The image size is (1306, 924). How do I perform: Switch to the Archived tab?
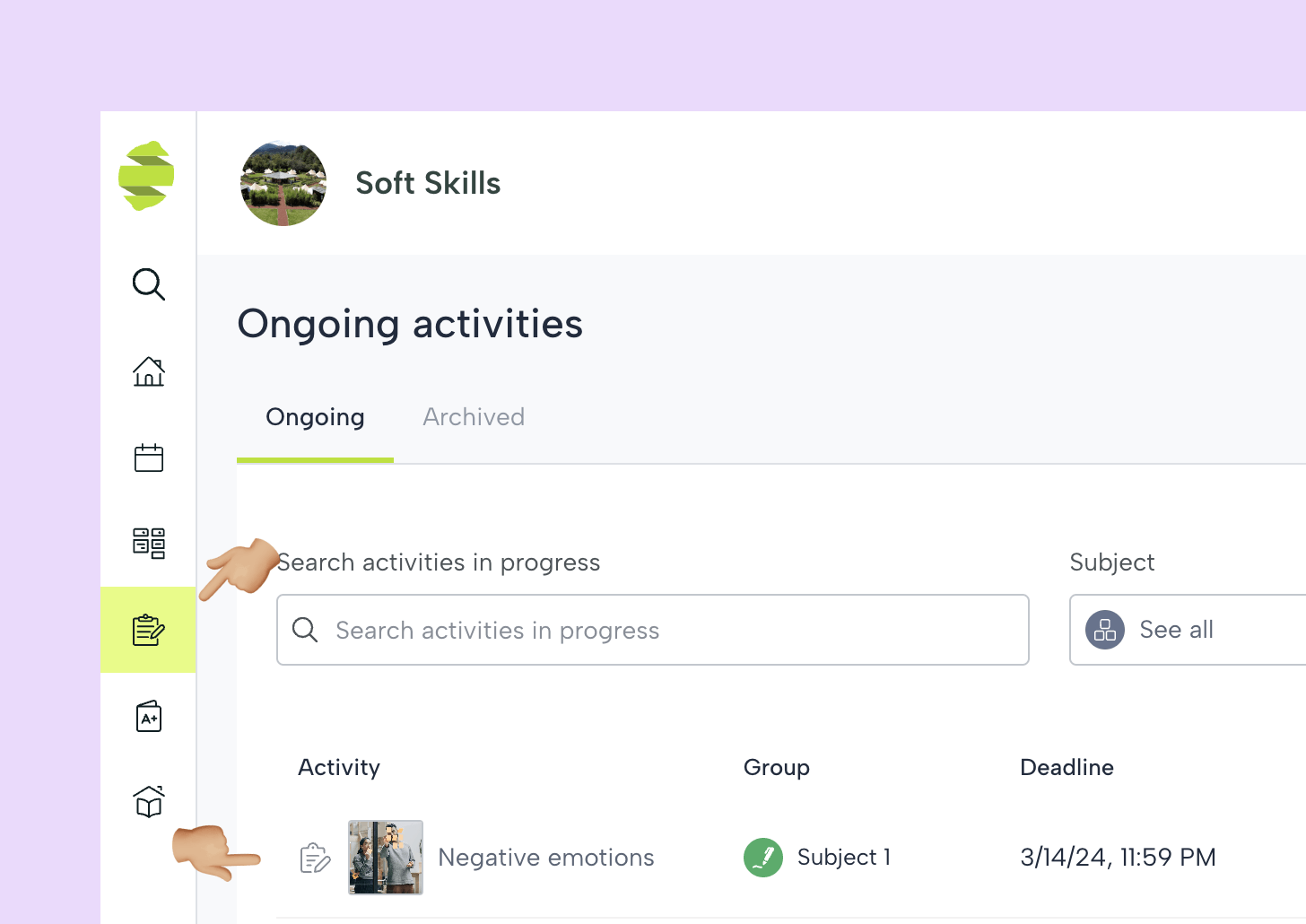pyautogui.click(x=474, y=417)
